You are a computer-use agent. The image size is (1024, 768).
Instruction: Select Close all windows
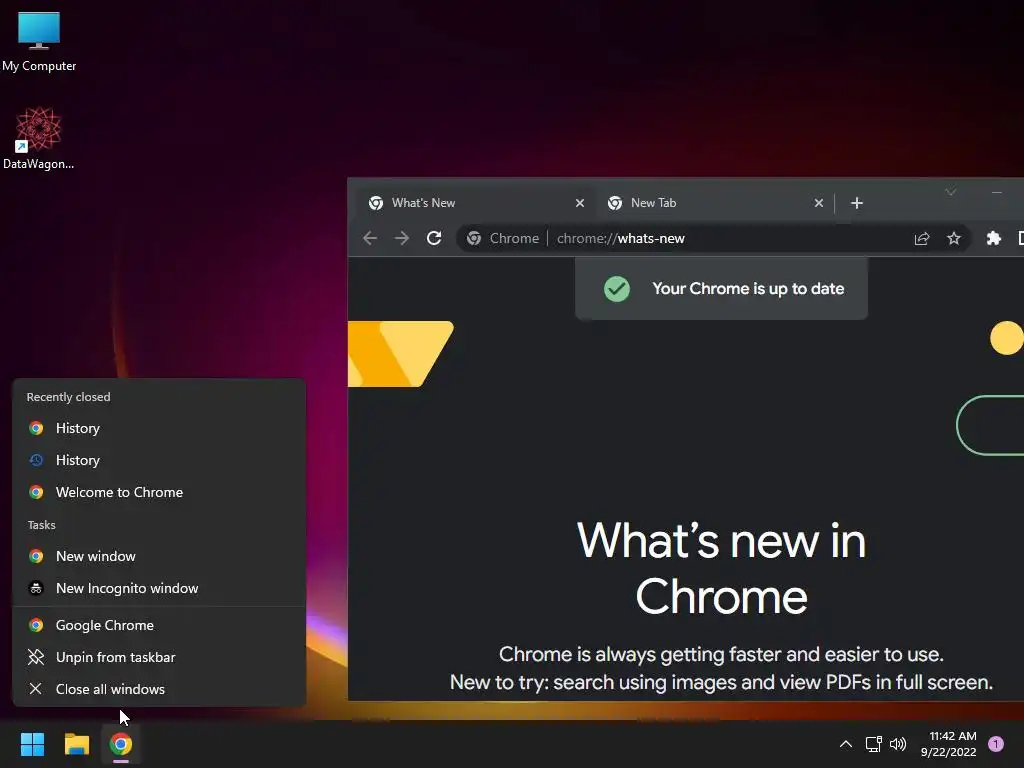click(158, 690)
